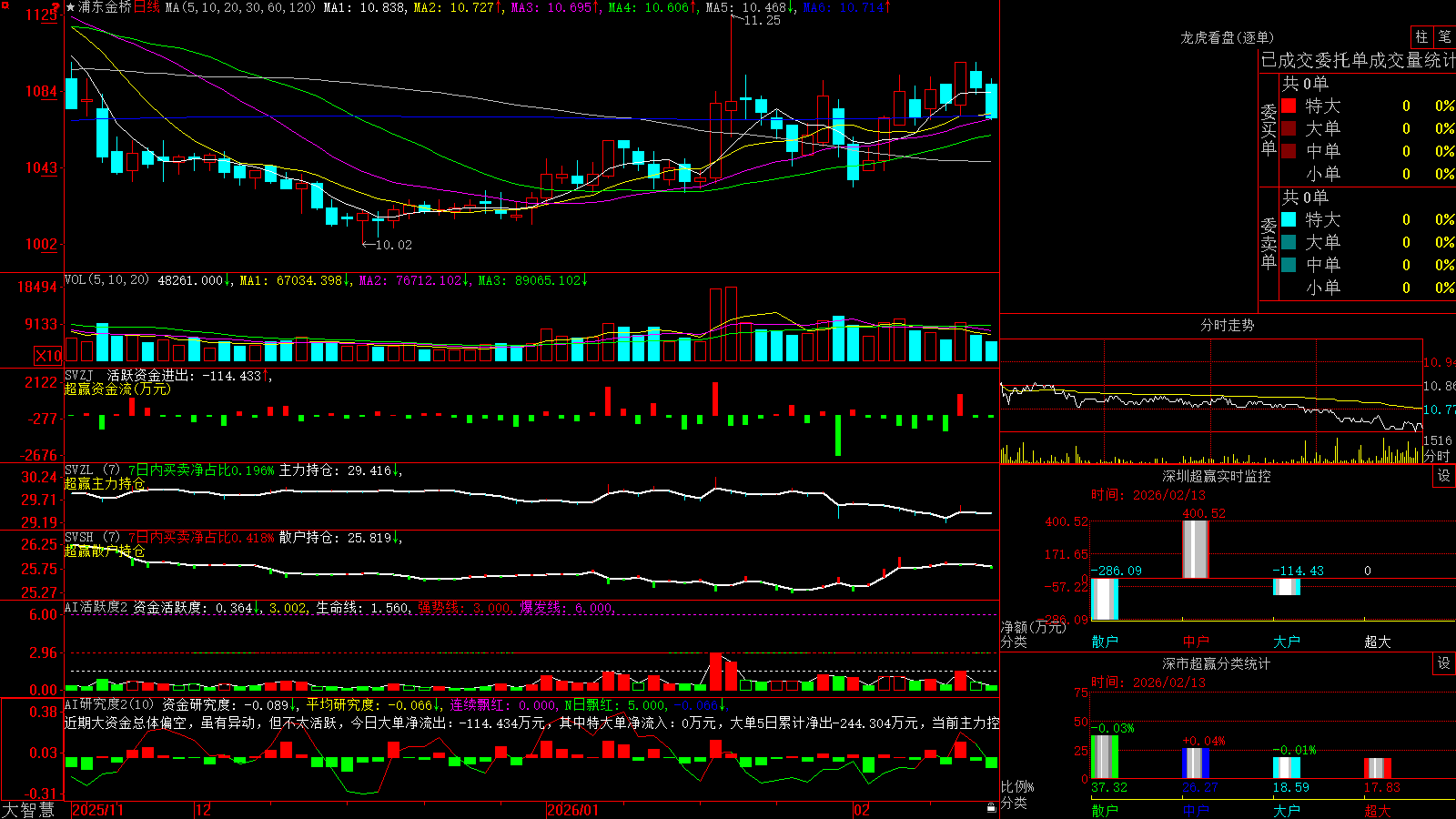Click the SVSH 散户持仓 indicator label
The height and width of the screenshot is (819, 1456).
pyautogui.click(x=94, y=538)
